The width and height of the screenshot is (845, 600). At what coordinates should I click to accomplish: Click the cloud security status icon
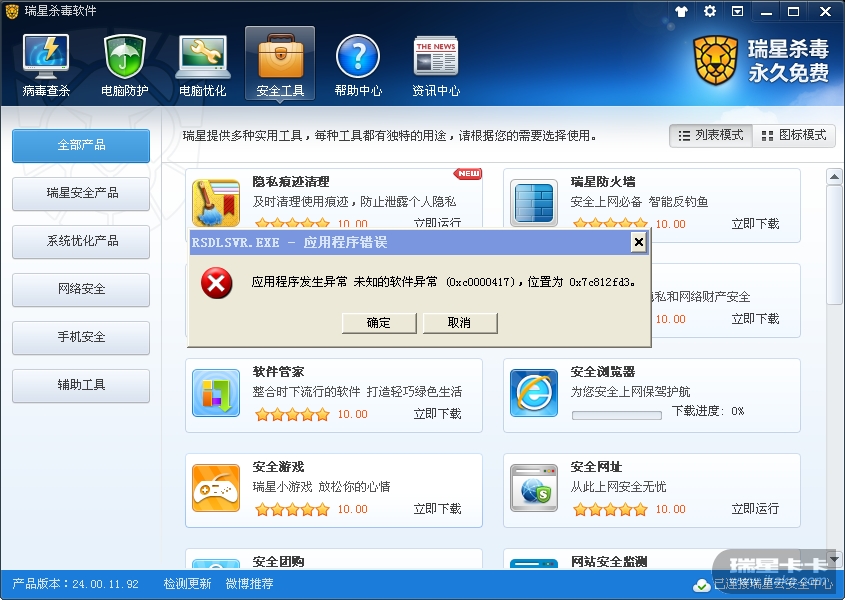click(702, 585)
